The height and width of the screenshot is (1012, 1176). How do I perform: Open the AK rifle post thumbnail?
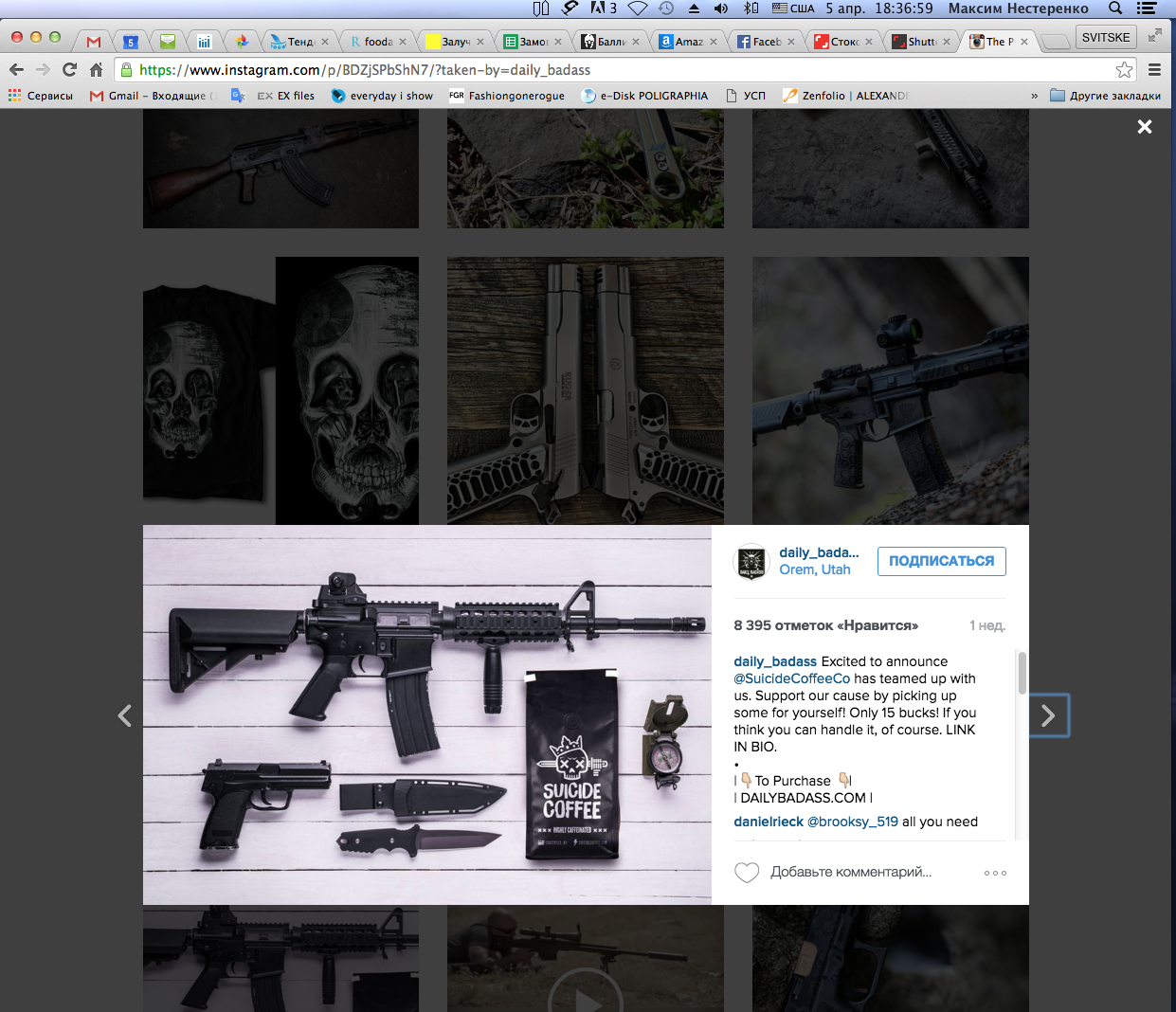[280, 169]
